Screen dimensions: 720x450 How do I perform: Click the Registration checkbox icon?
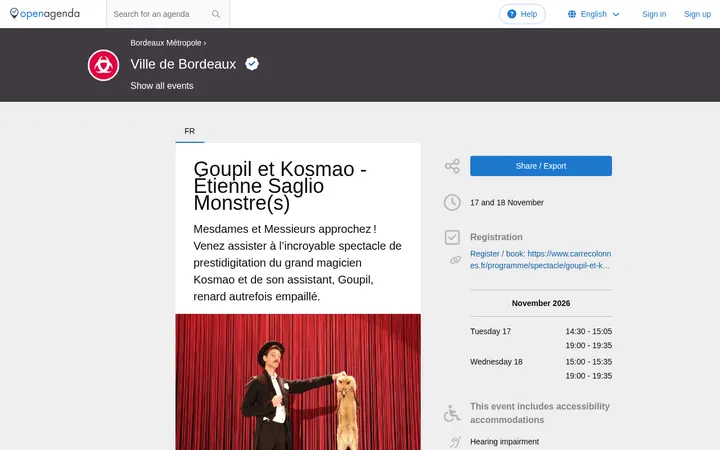tap(452, 237)
